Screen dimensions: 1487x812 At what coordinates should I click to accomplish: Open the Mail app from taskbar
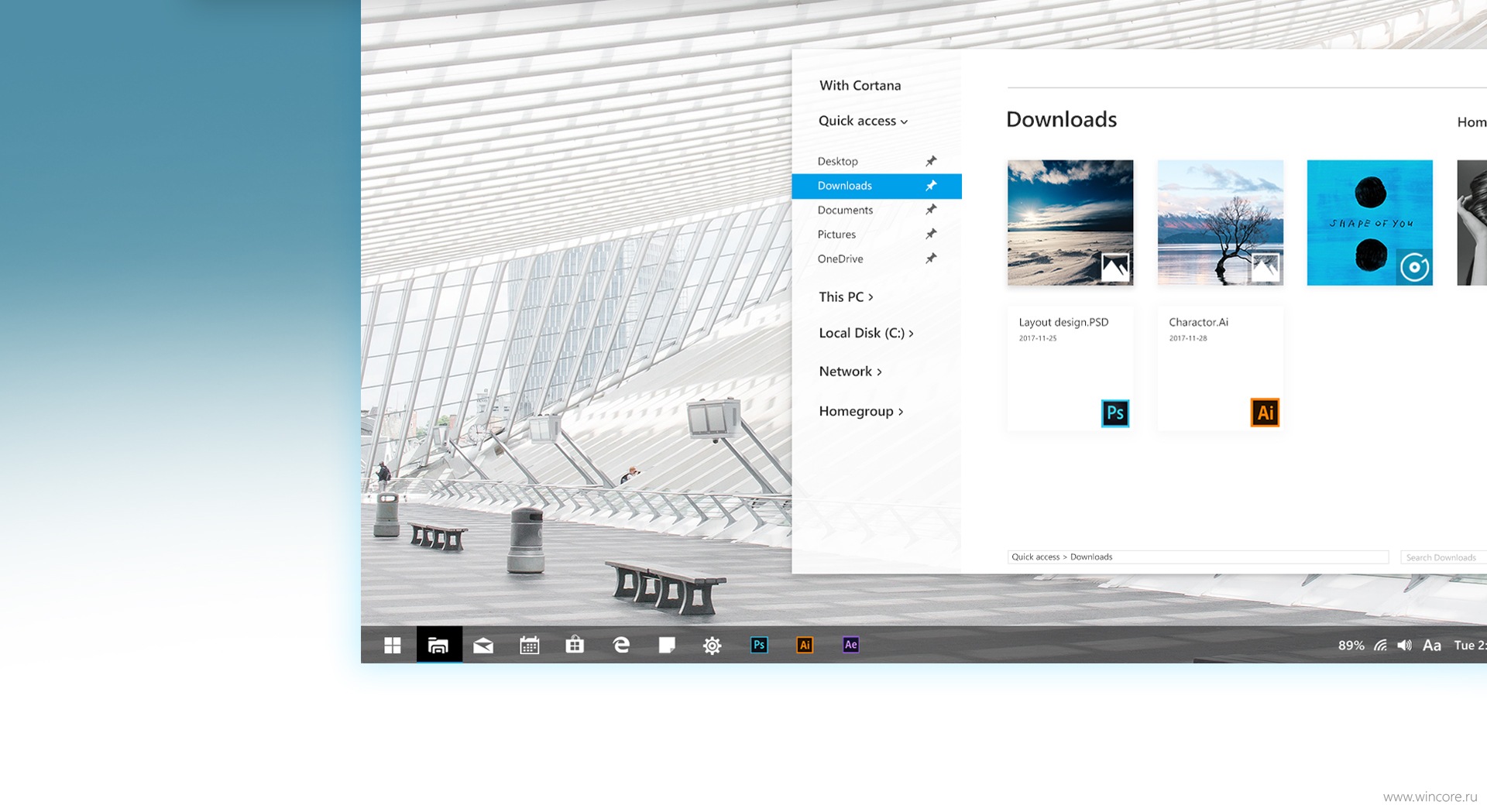(483, 646)
